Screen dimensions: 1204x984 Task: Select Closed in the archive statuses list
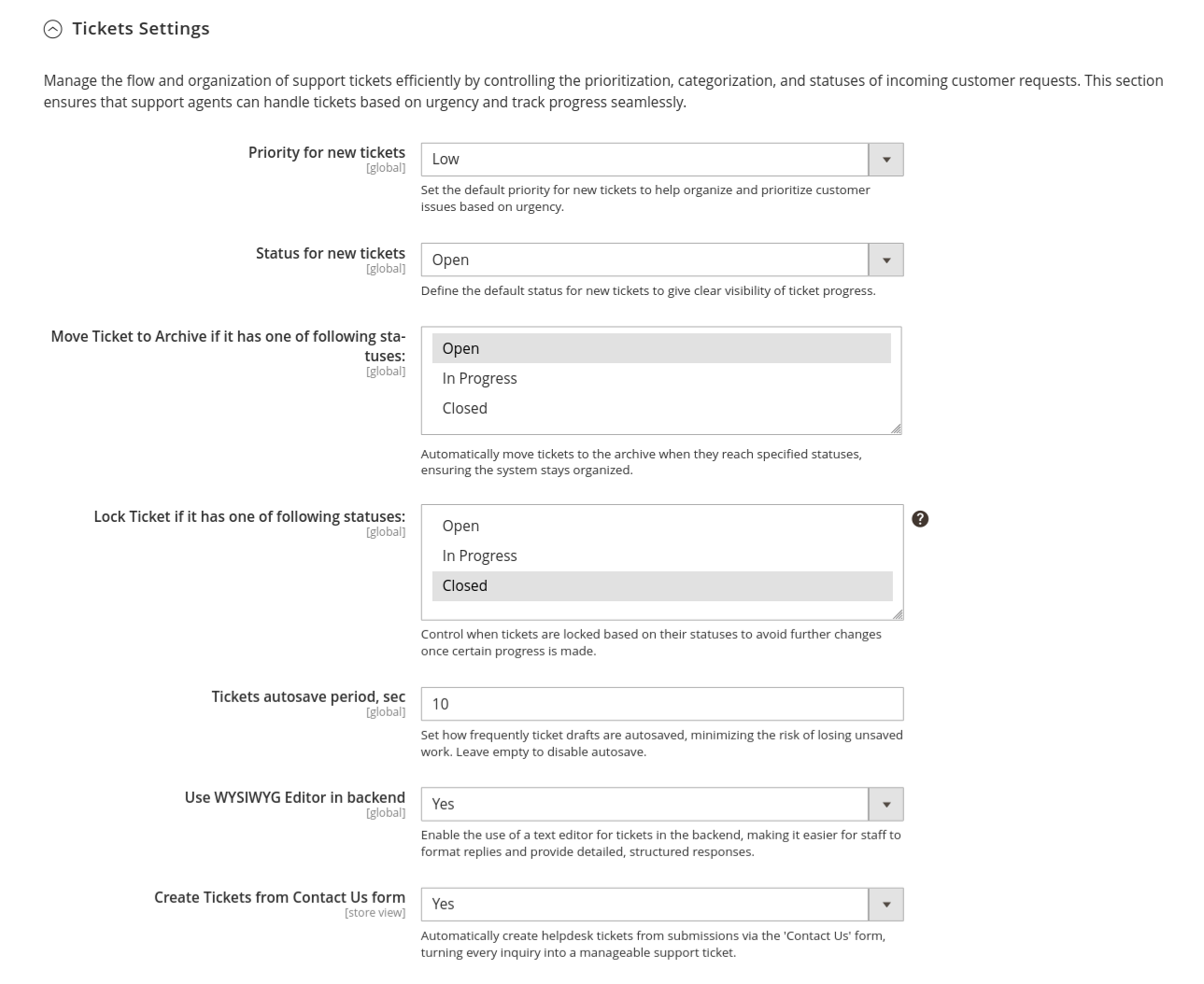pyautogui.click(x=660, y=408)
